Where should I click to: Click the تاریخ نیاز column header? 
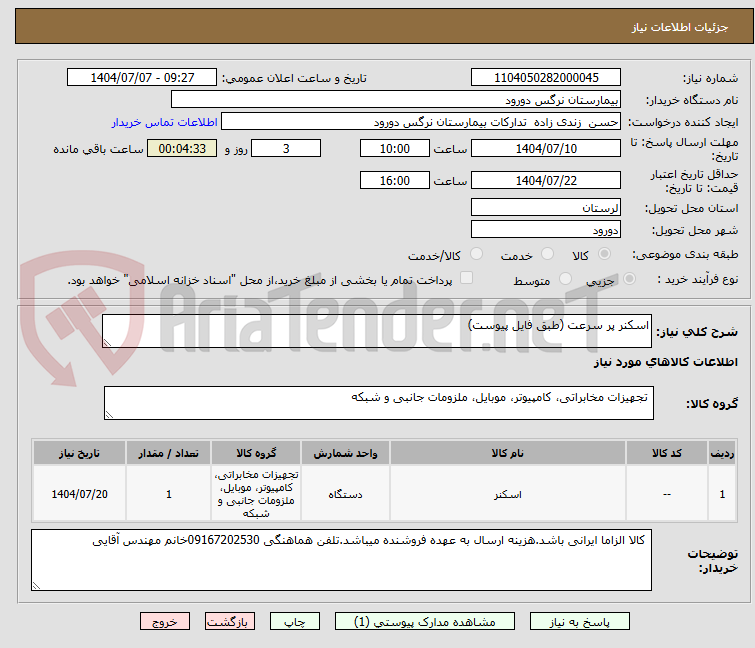79,453
